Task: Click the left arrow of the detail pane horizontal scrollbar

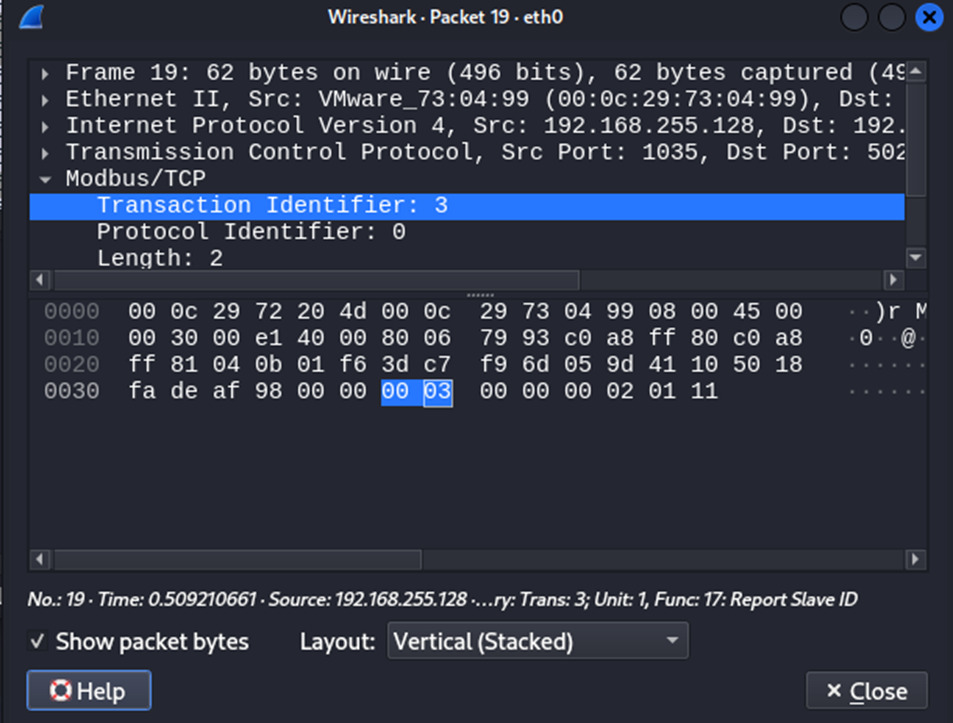Action: (x=39, y=280)
